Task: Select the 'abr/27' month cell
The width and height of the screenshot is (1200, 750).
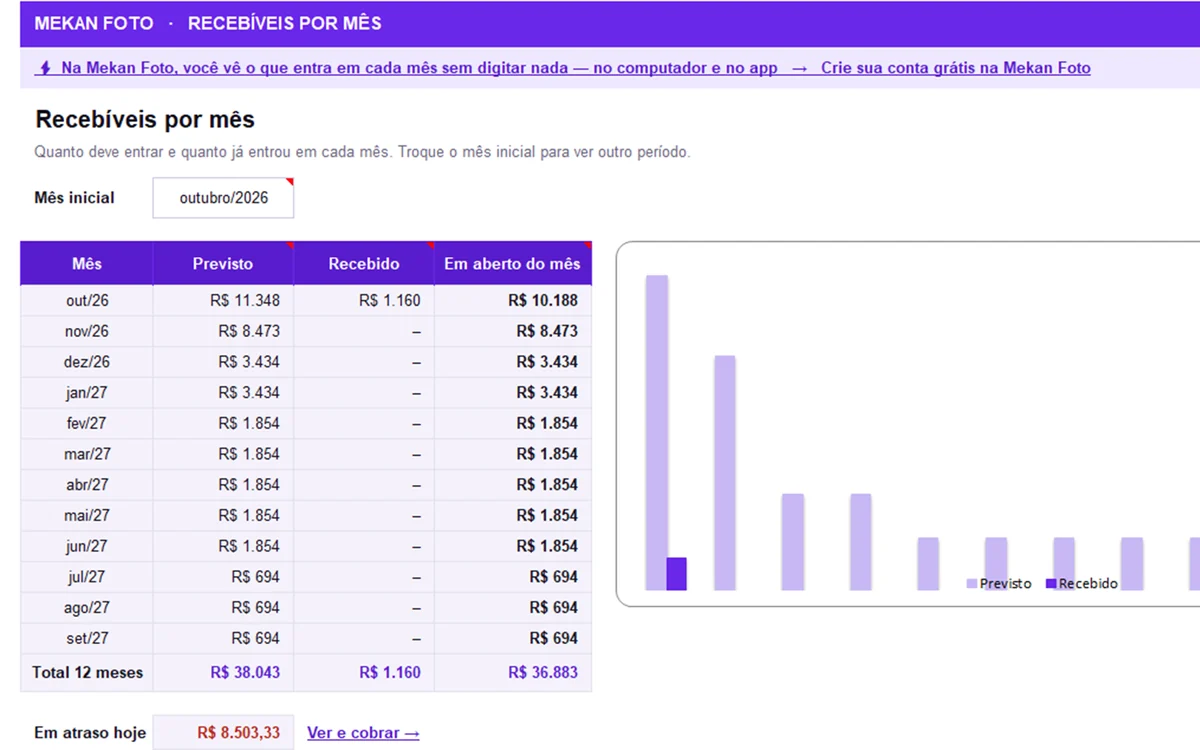Action: pyautogui.click(x=87, y=485)
